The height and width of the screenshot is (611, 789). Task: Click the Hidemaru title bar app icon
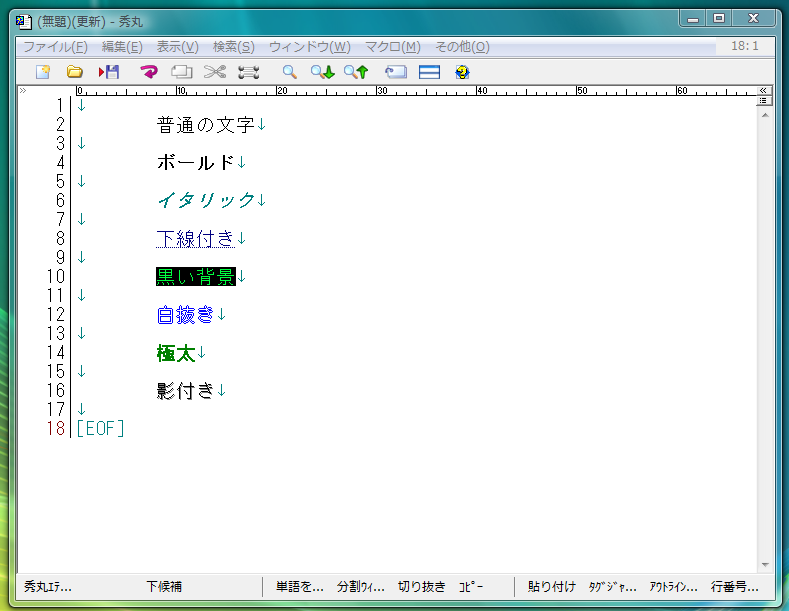click(23, 22)
